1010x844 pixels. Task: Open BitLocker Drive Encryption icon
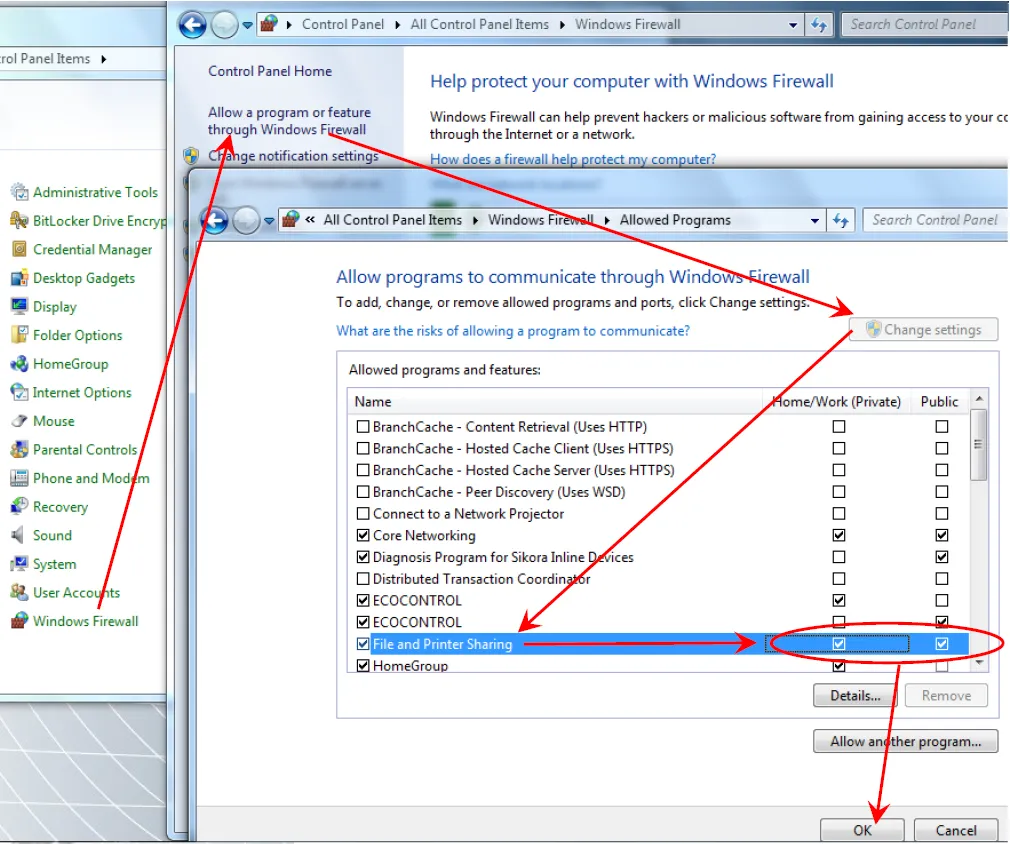tap(19, 220)
